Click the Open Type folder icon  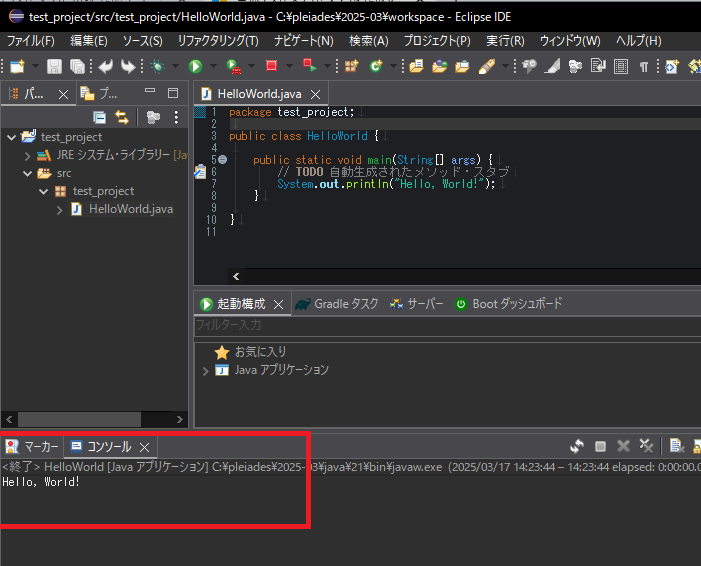tap(416, 67)
